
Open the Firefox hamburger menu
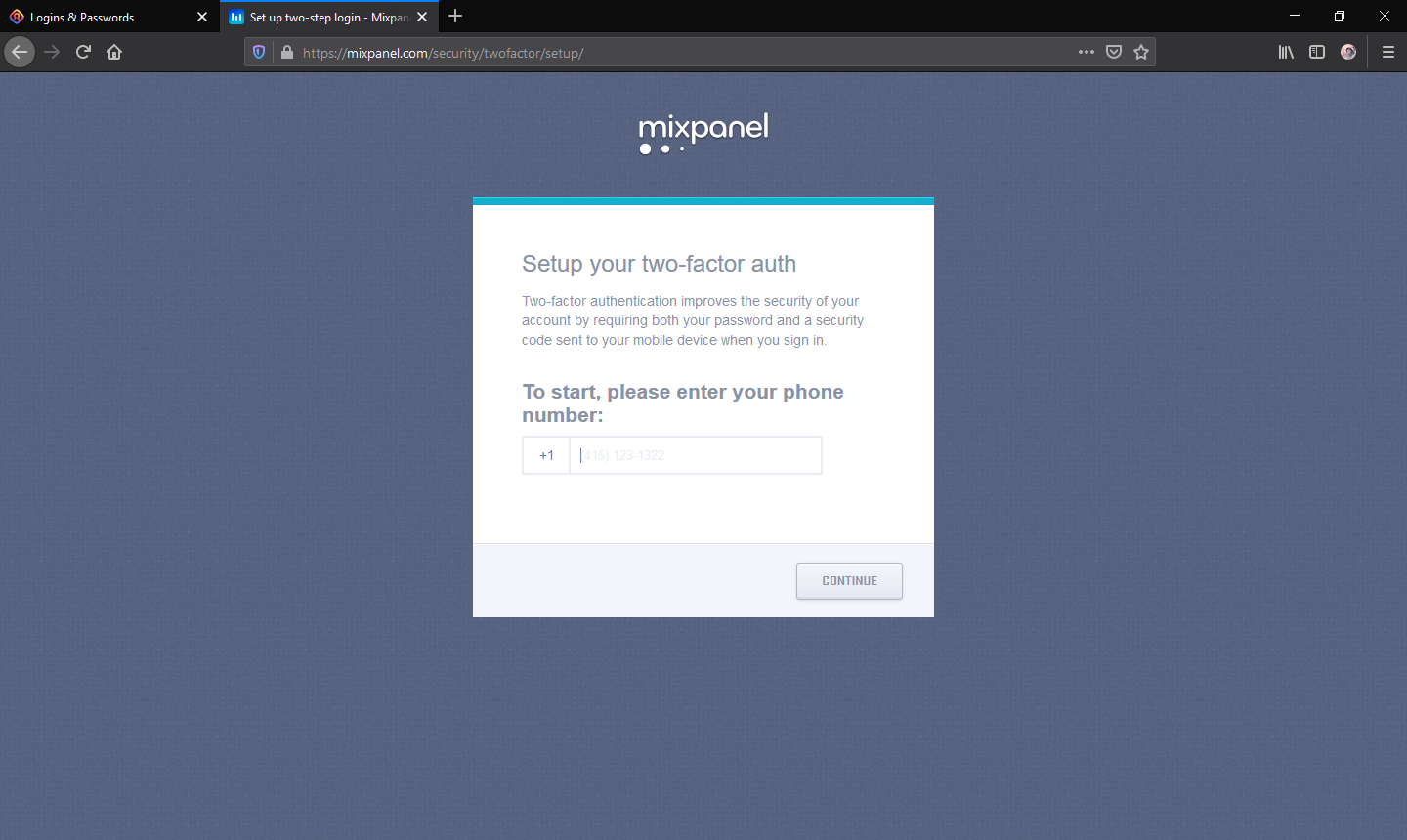(1387, 52)
